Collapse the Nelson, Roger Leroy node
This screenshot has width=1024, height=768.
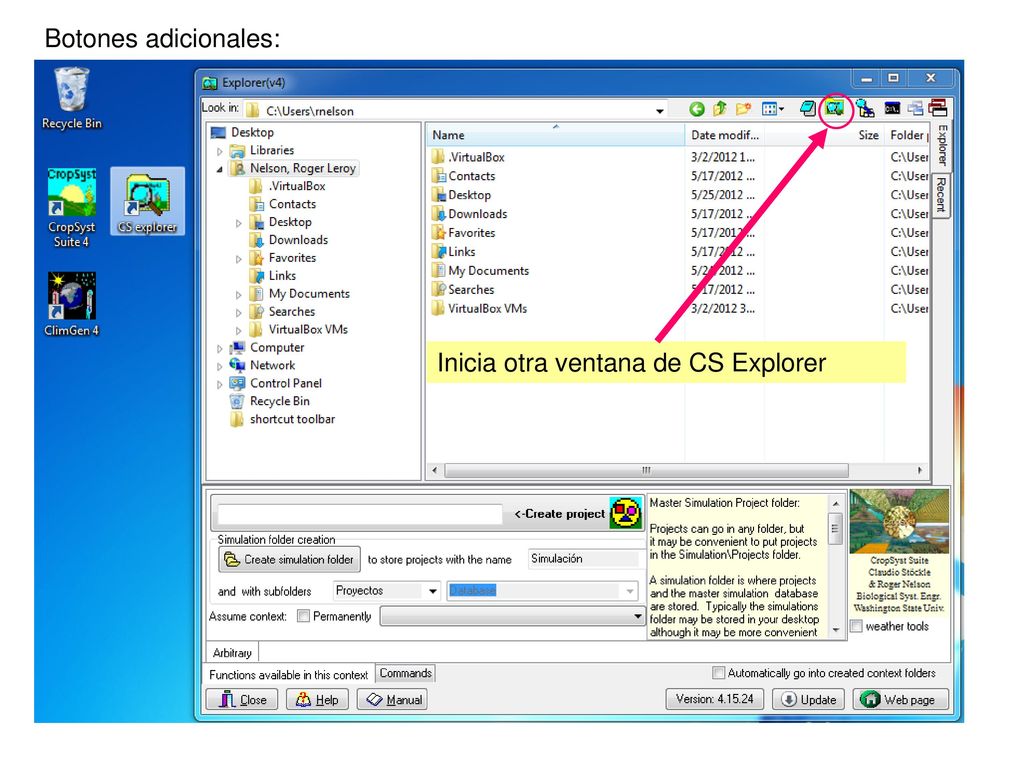[220, 169]
